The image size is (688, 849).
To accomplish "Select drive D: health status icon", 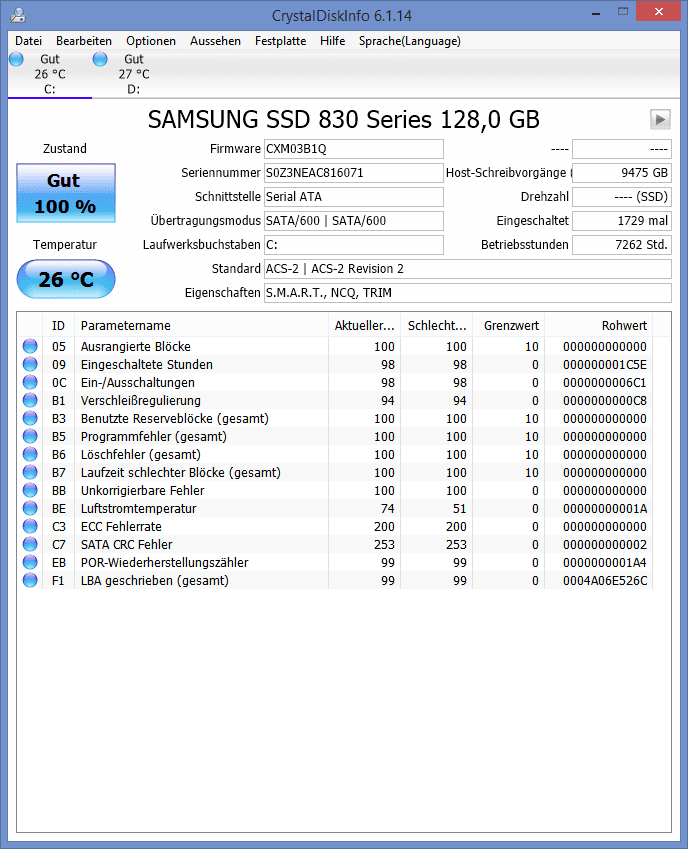I will point(100,58).
